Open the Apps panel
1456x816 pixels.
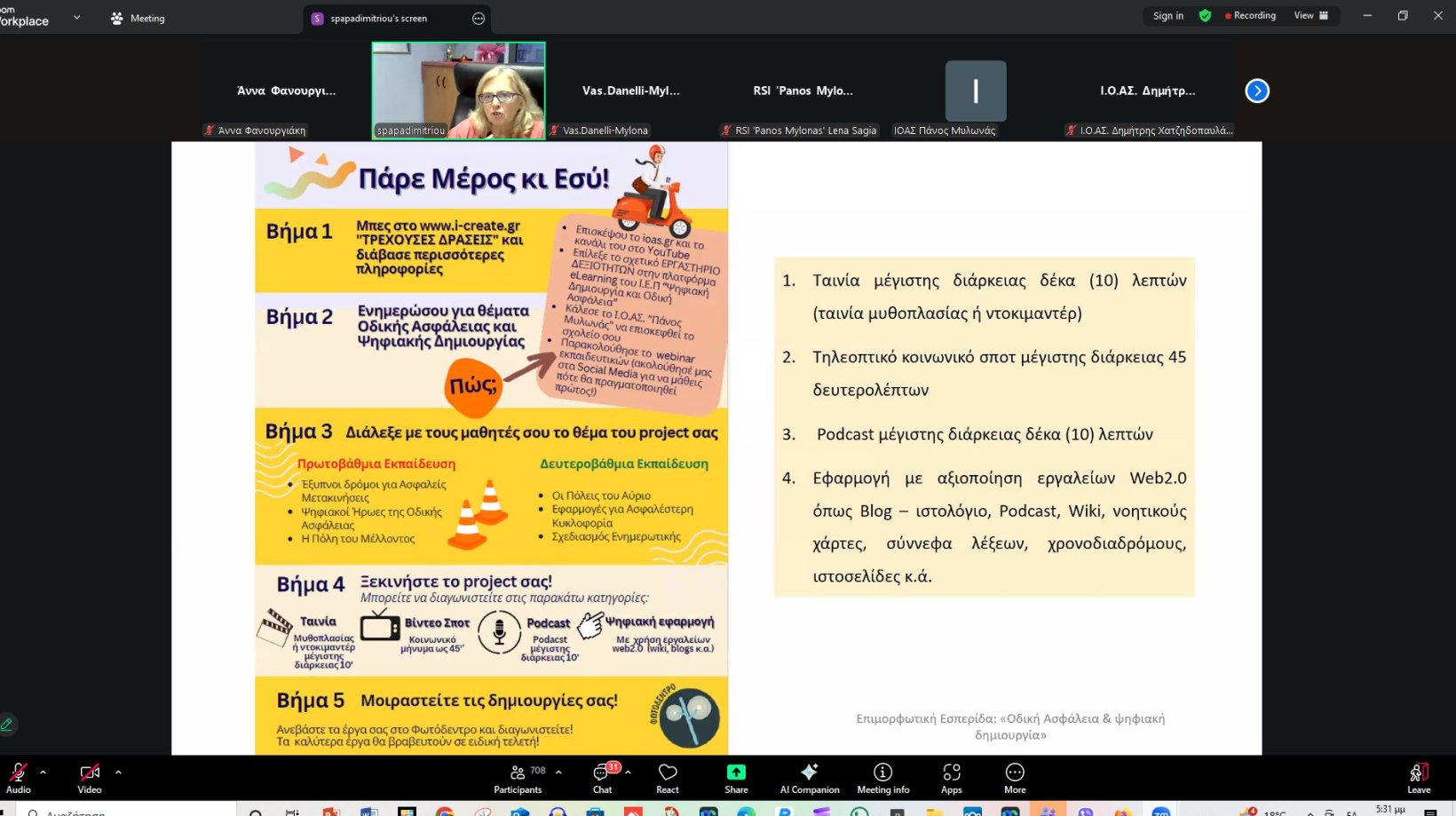point(951,777)
